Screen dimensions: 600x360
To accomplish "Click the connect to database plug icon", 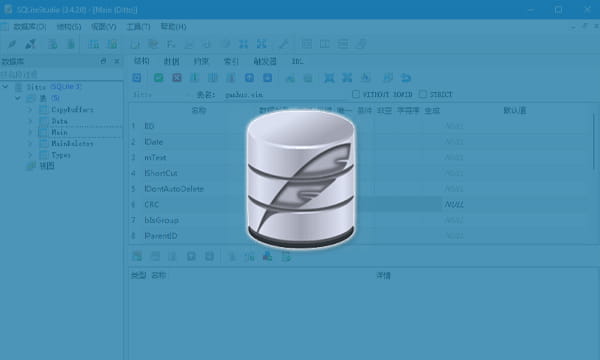I will pyautogui.click(x=12, y=44).
